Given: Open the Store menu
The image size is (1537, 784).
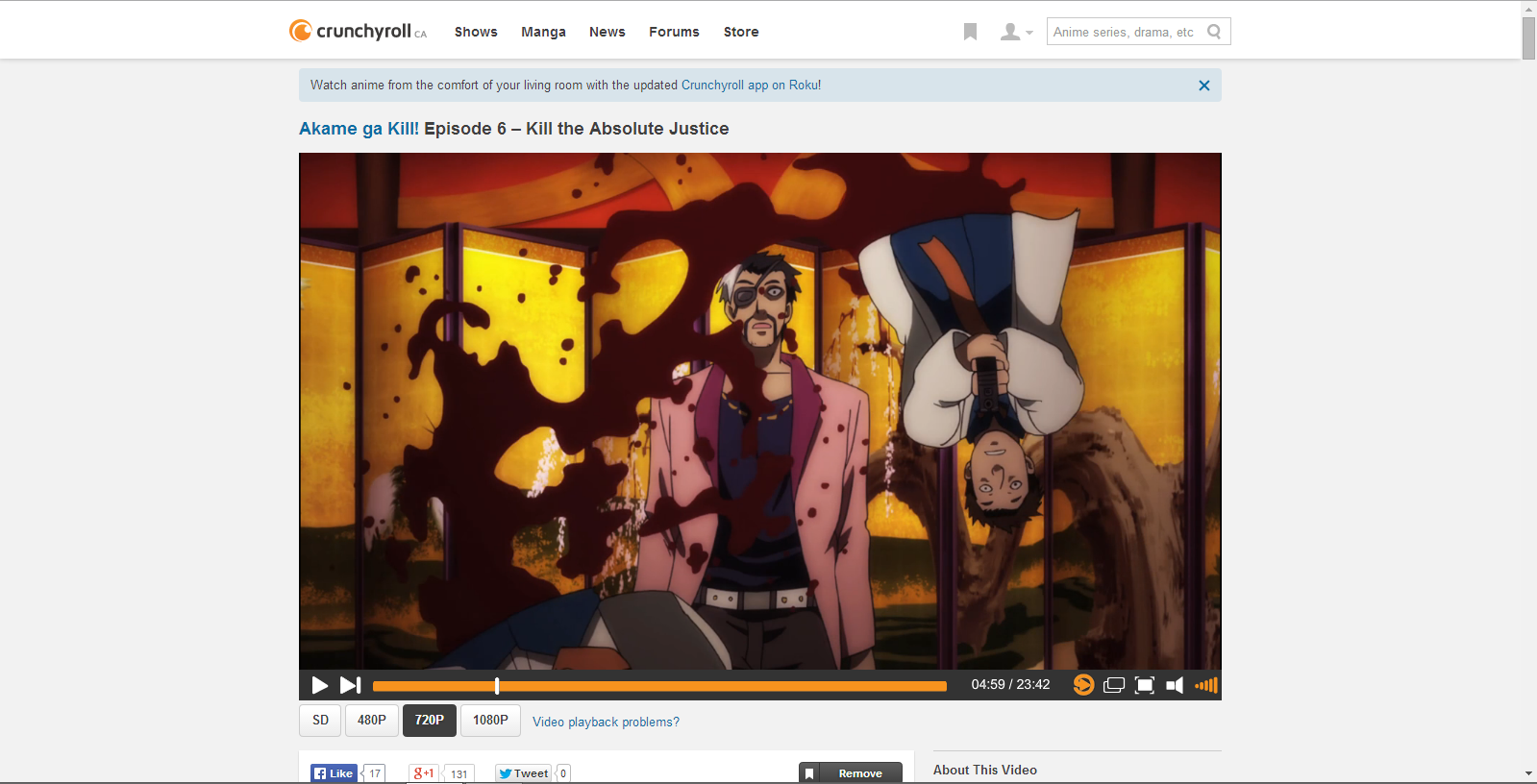Looking at the screenshot, I should [741, 32].
